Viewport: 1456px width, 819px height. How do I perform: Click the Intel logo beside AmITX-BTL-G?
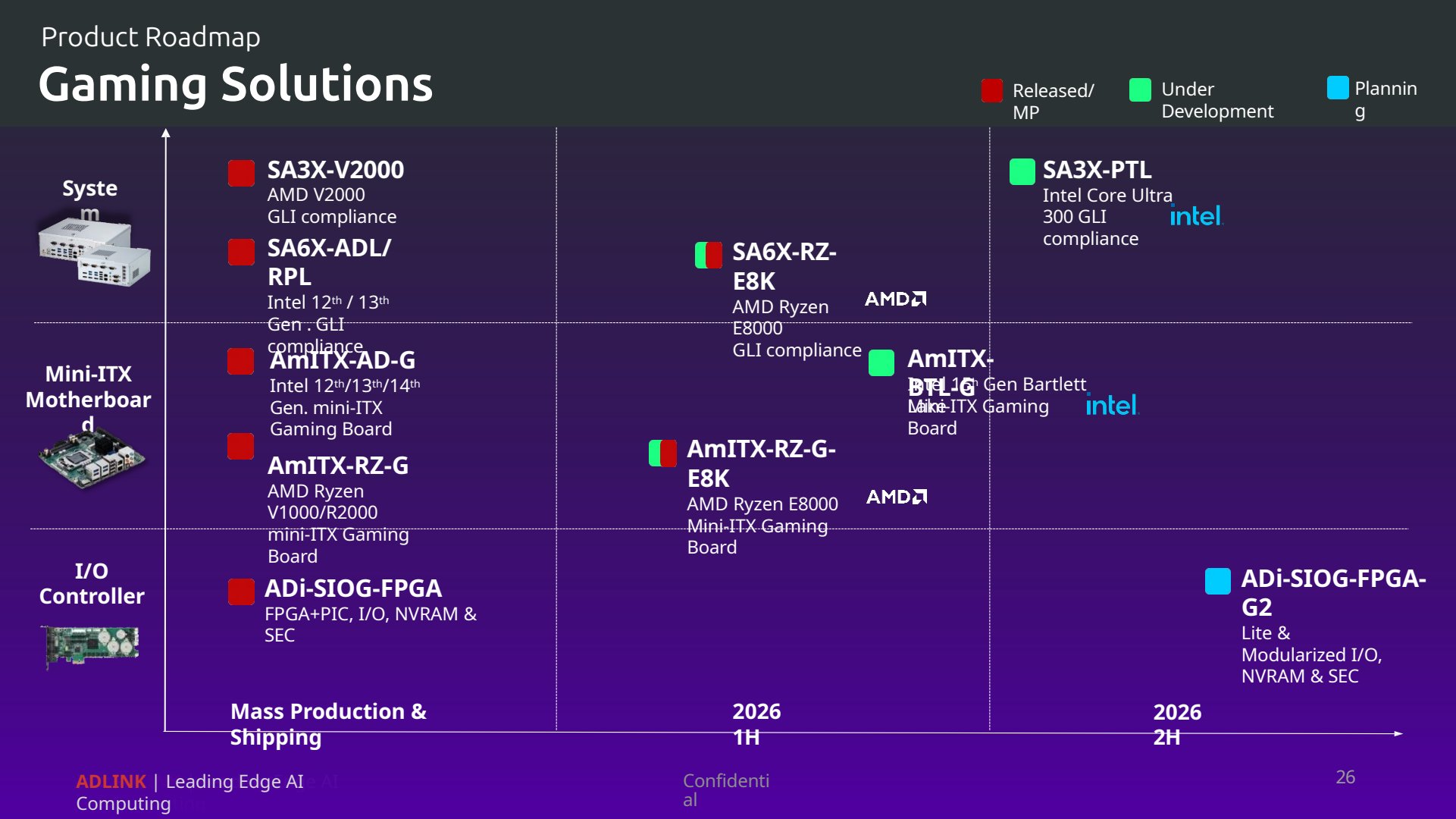(1112, 405)
